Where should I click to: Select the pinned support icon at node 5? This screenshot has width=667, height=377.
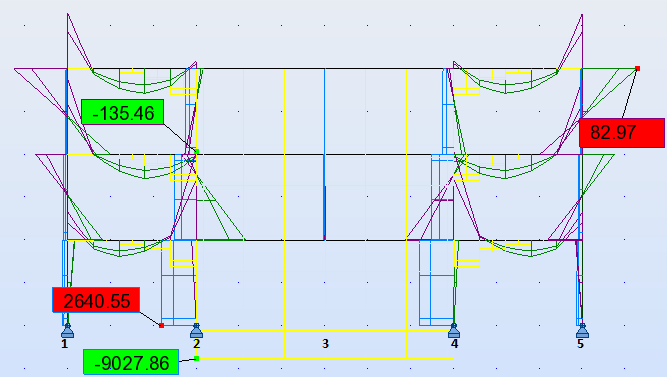tap(582, 331)
